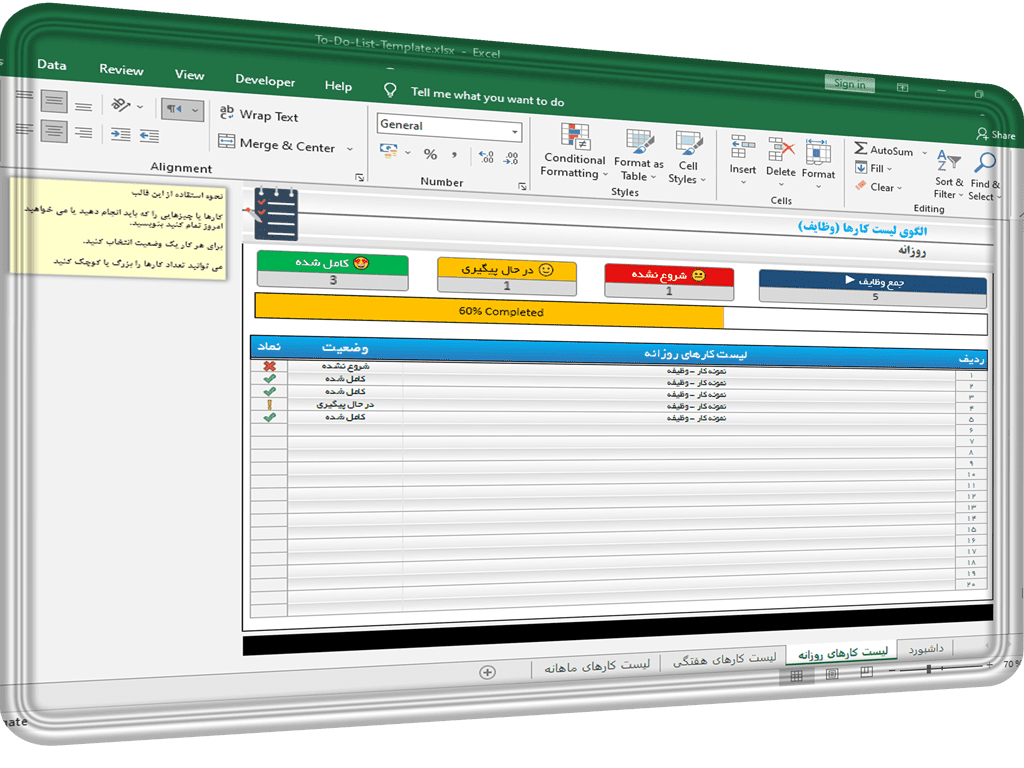Click Merge & Center button
Screen dimensions: 1024x768
pyautogui.click(x=278, y=144)
